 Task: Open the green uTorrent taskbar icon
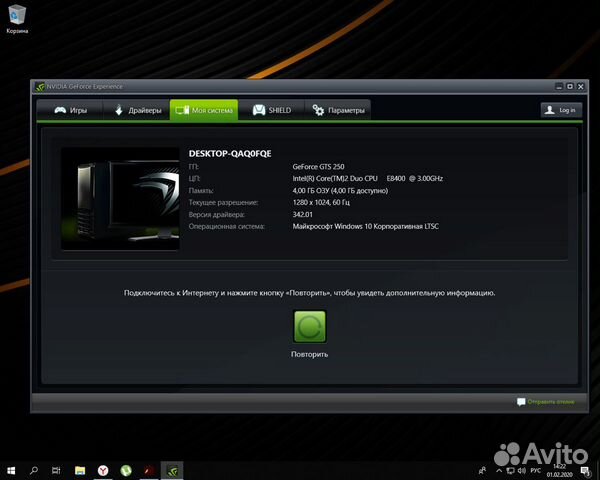coord(126,470)
